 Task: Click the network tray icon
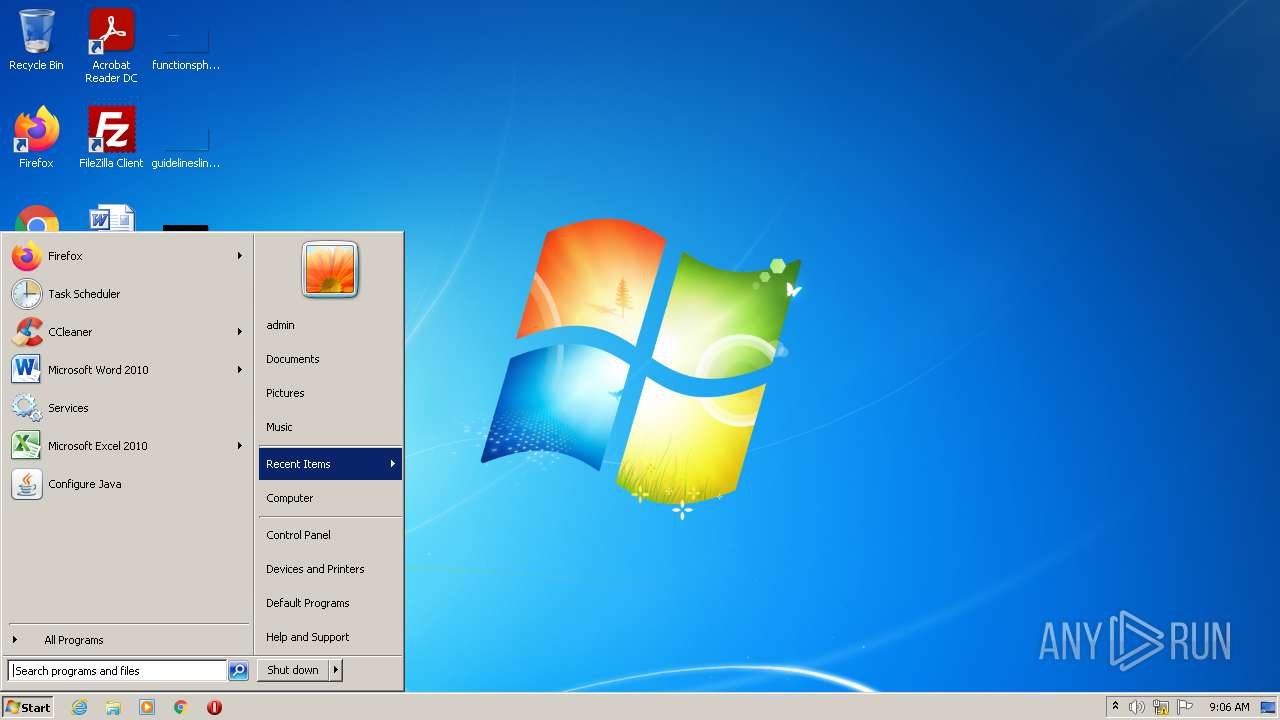tap(1161, 707)
